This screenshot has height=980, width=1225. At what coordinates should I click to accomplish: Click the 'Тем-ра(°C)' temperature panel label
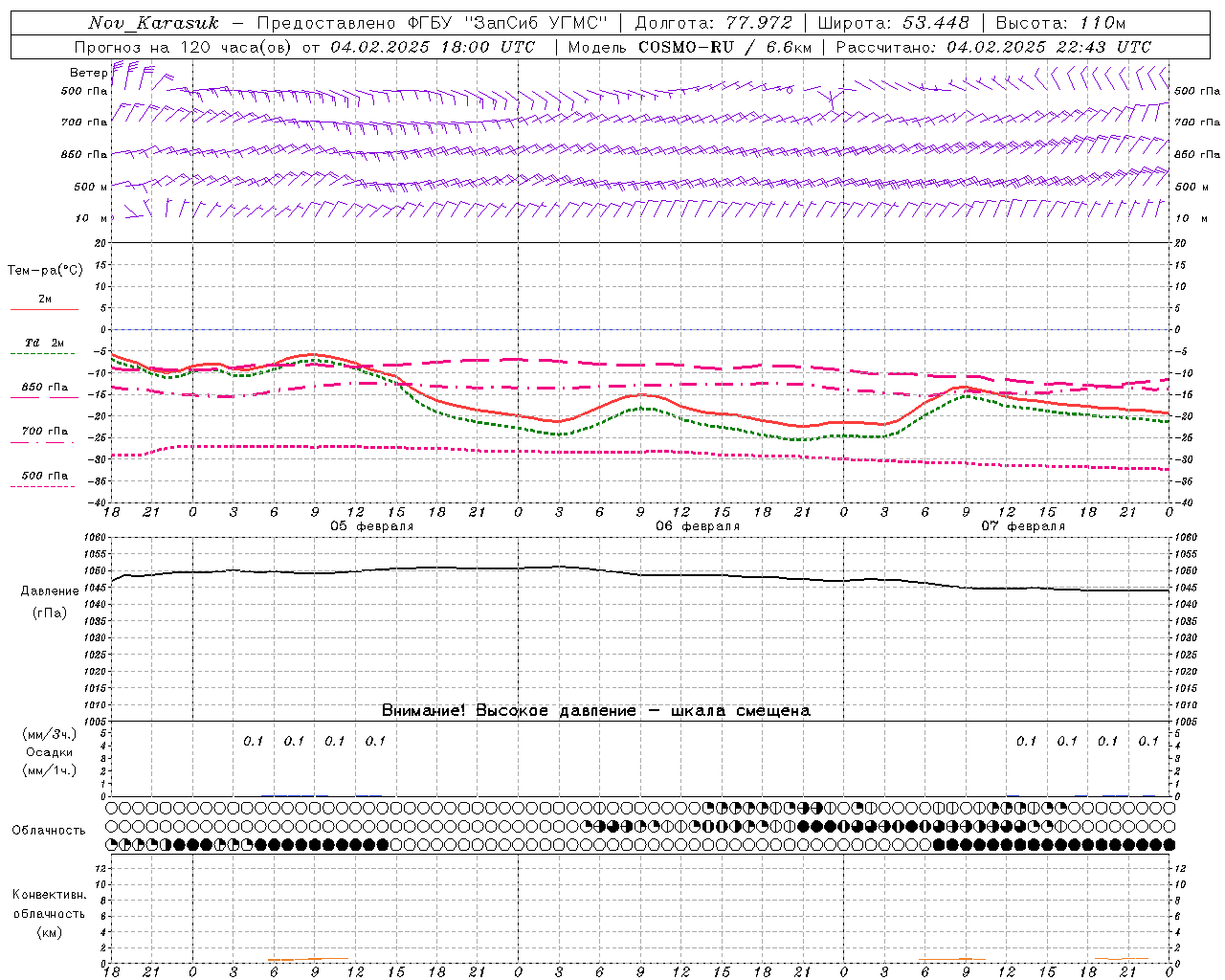tap(45, 271)
